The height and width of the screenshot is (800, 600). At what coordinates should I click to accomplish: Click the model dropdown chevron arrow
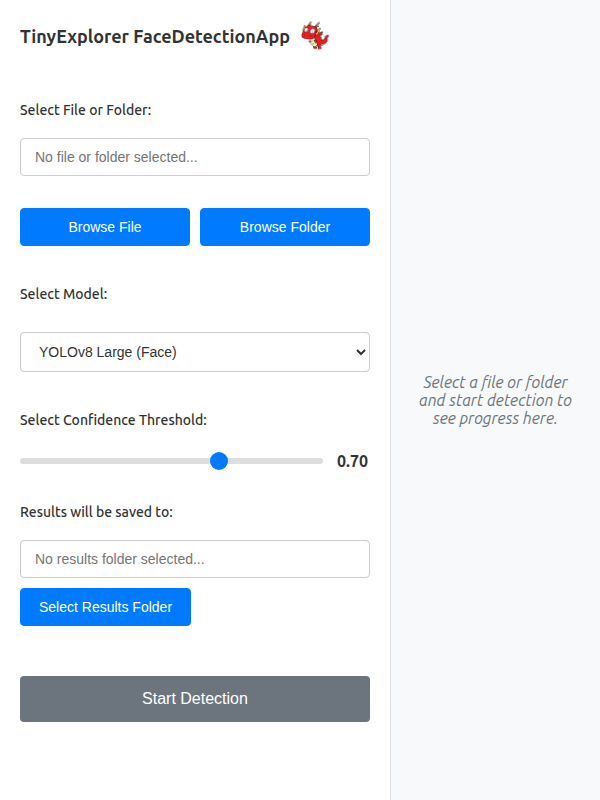point(361,352)
